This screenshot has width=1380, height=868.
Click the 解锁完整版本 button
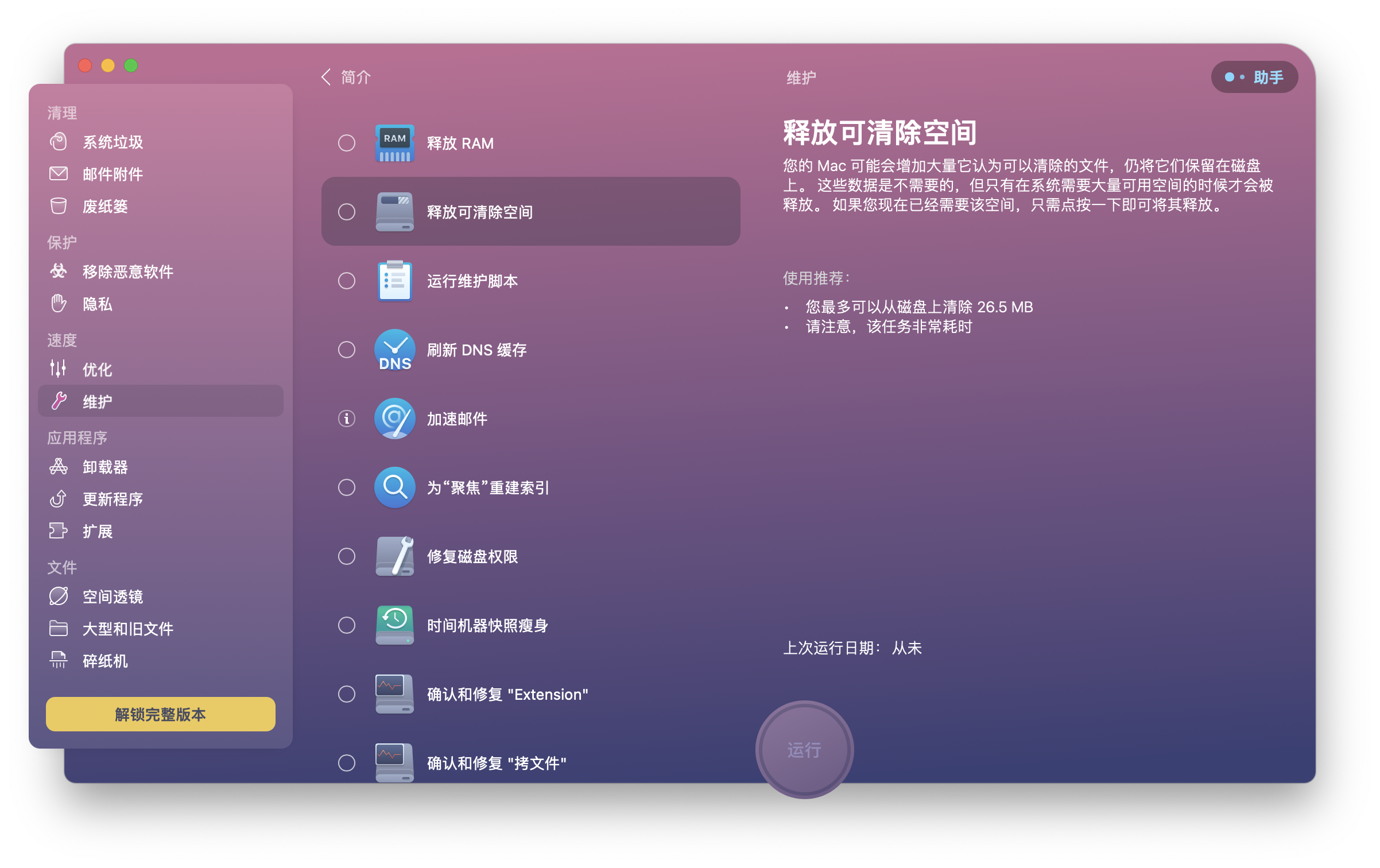click(160, 714)
